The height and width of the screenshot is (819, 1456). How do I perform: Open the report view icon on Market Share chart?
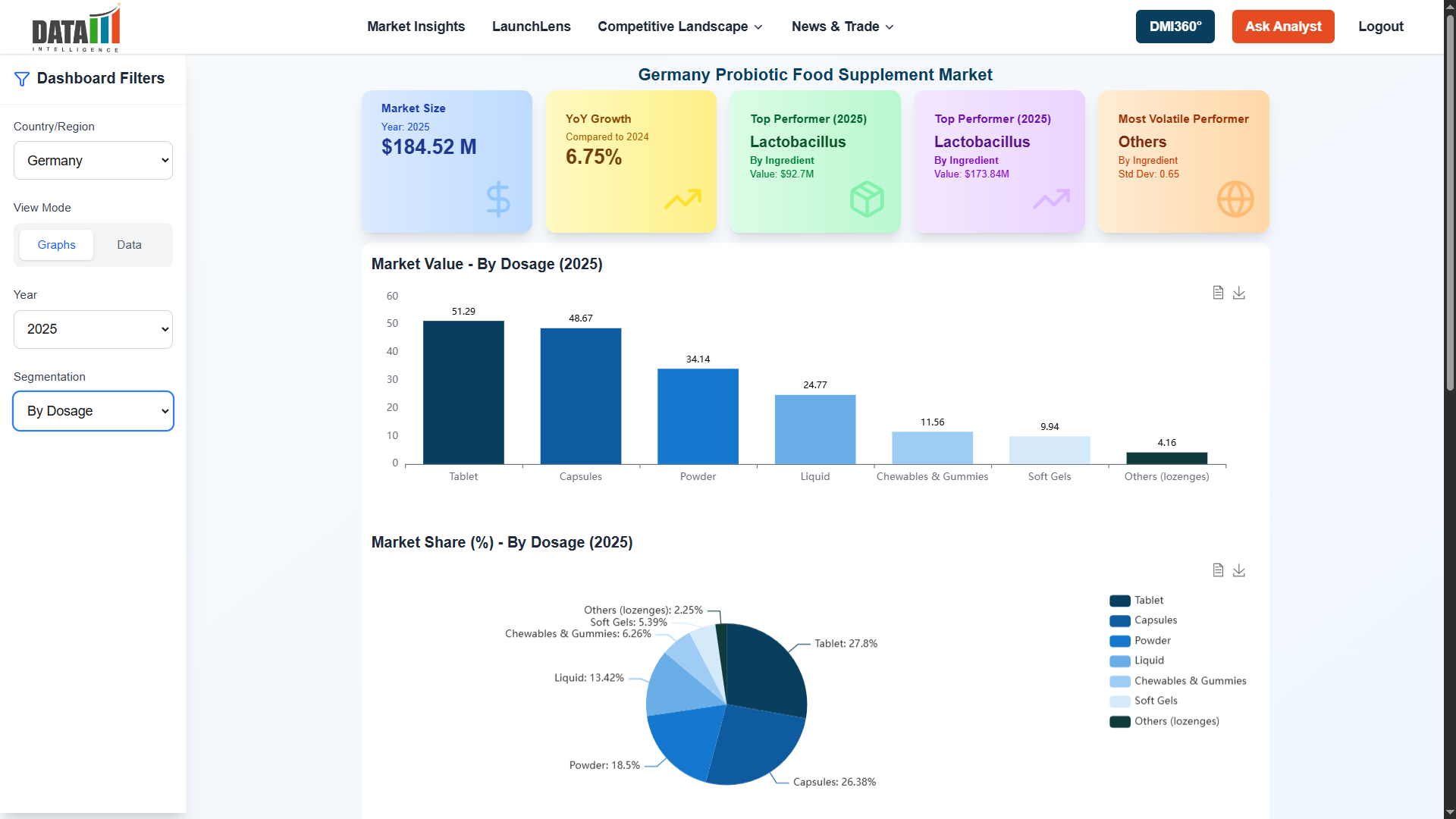pos(1218,570)
